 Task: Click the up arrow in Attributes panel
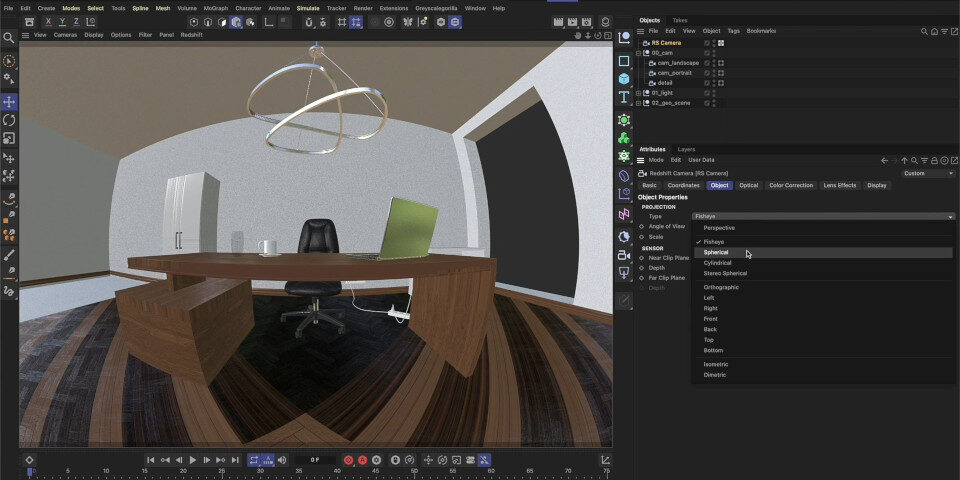point(904,160)
